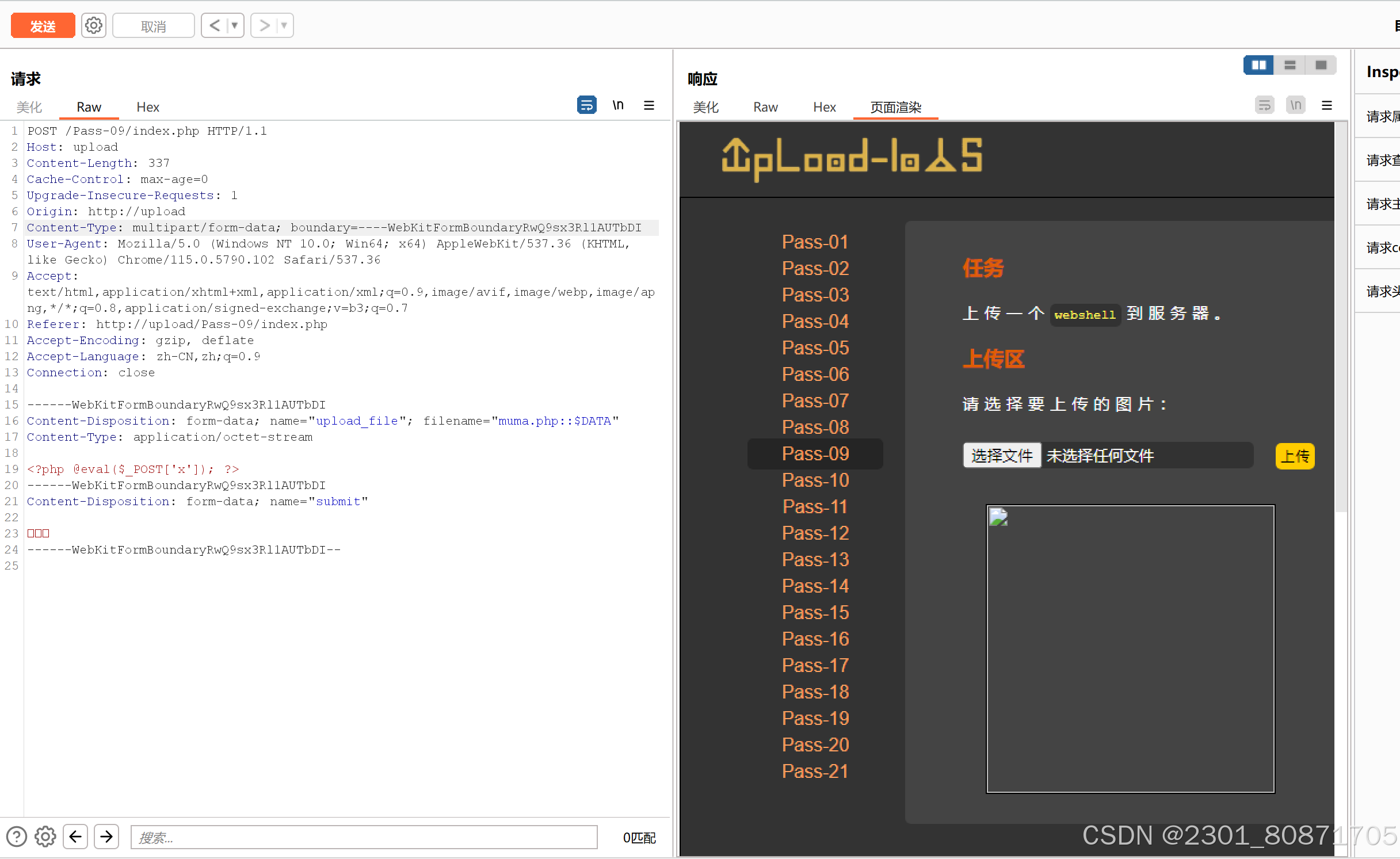
Task: Toggle the \n non-printable chars in request
Action: tap(618, 105)
